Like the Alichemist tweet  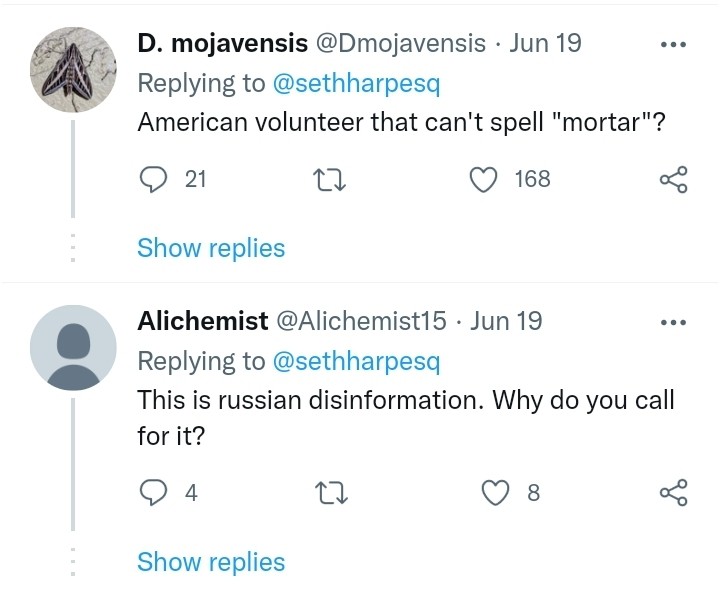coord(497,493)
